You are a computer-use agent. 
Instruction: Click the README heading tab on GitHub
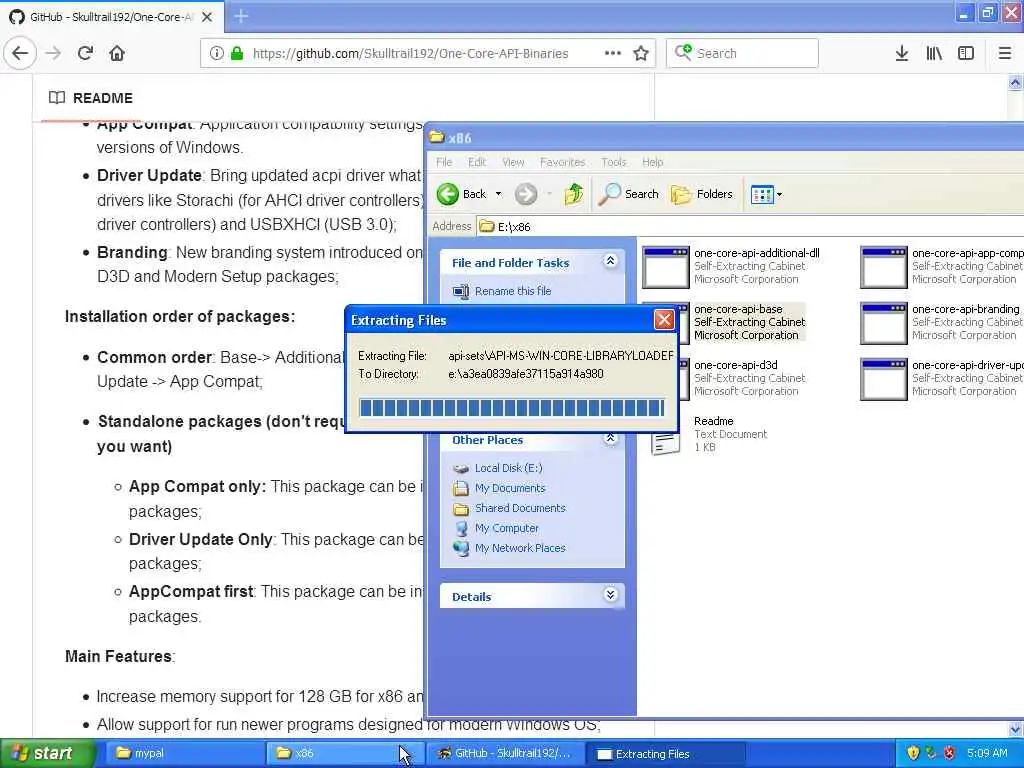(x=91, y=98)
